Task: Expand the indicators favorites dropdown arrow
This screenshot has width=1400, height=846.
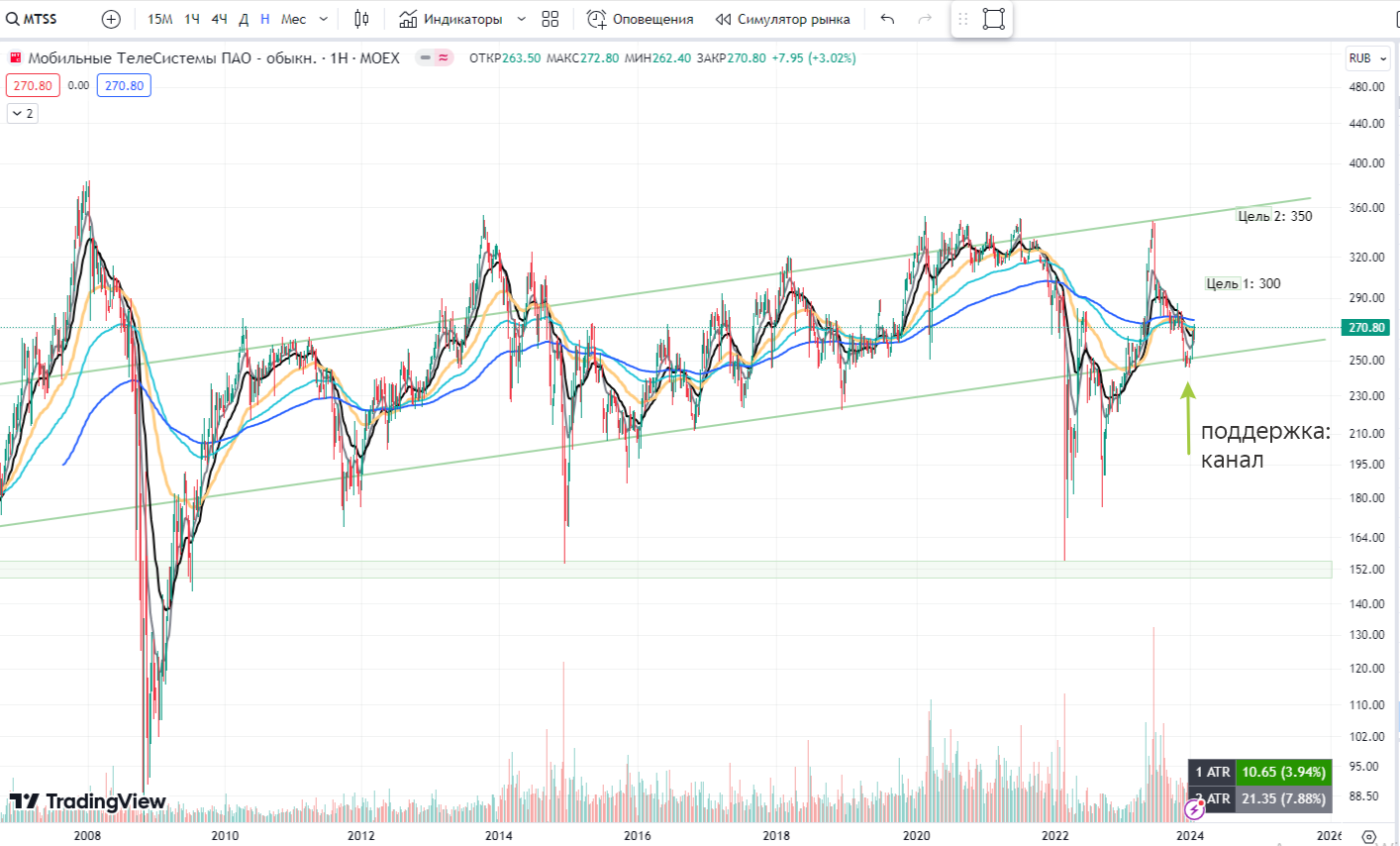Action: 522,19
